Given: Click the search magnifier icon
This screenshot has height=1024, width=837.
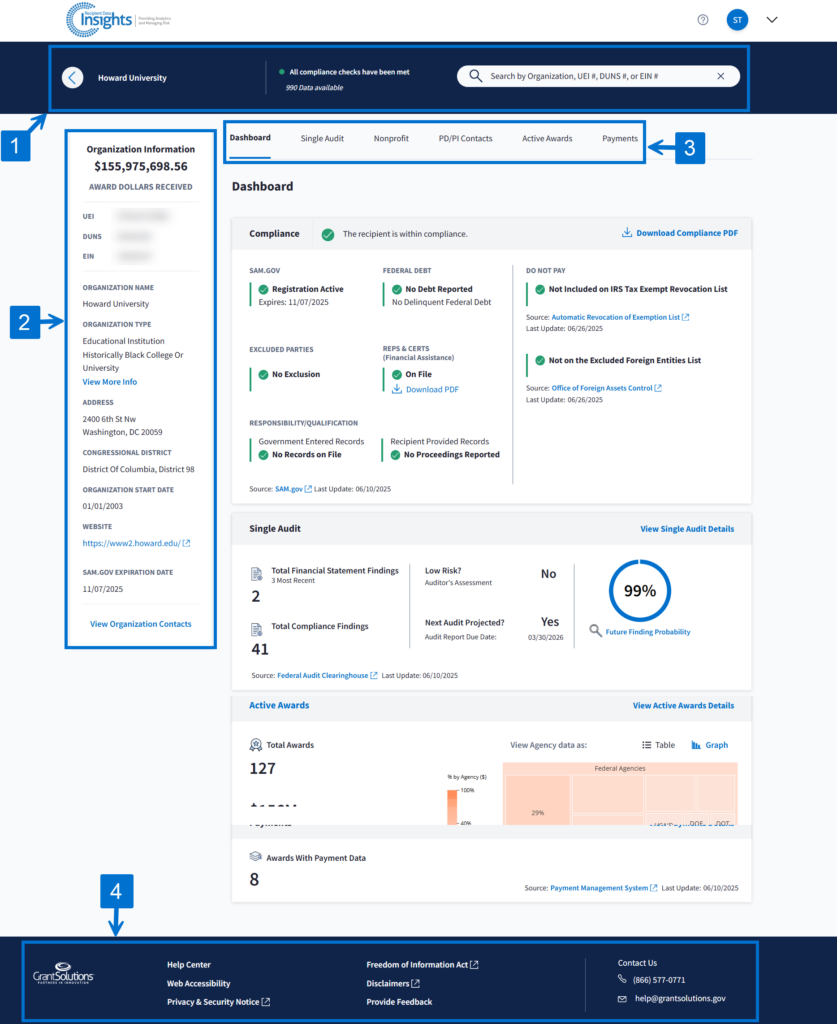Looking at the screenshot, I should pos(475,76).
